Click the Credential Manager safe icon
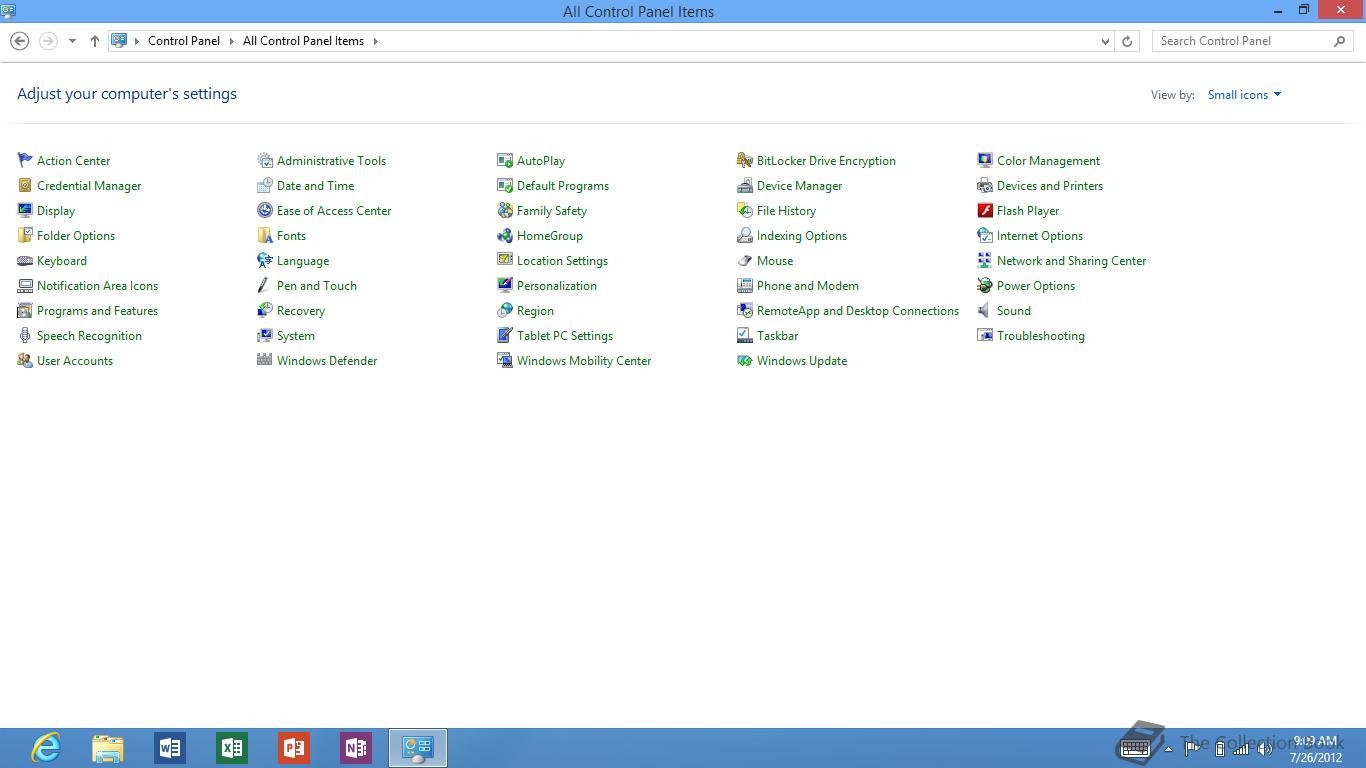Screen dimensions: 1366x768 (x=25, y=185)
